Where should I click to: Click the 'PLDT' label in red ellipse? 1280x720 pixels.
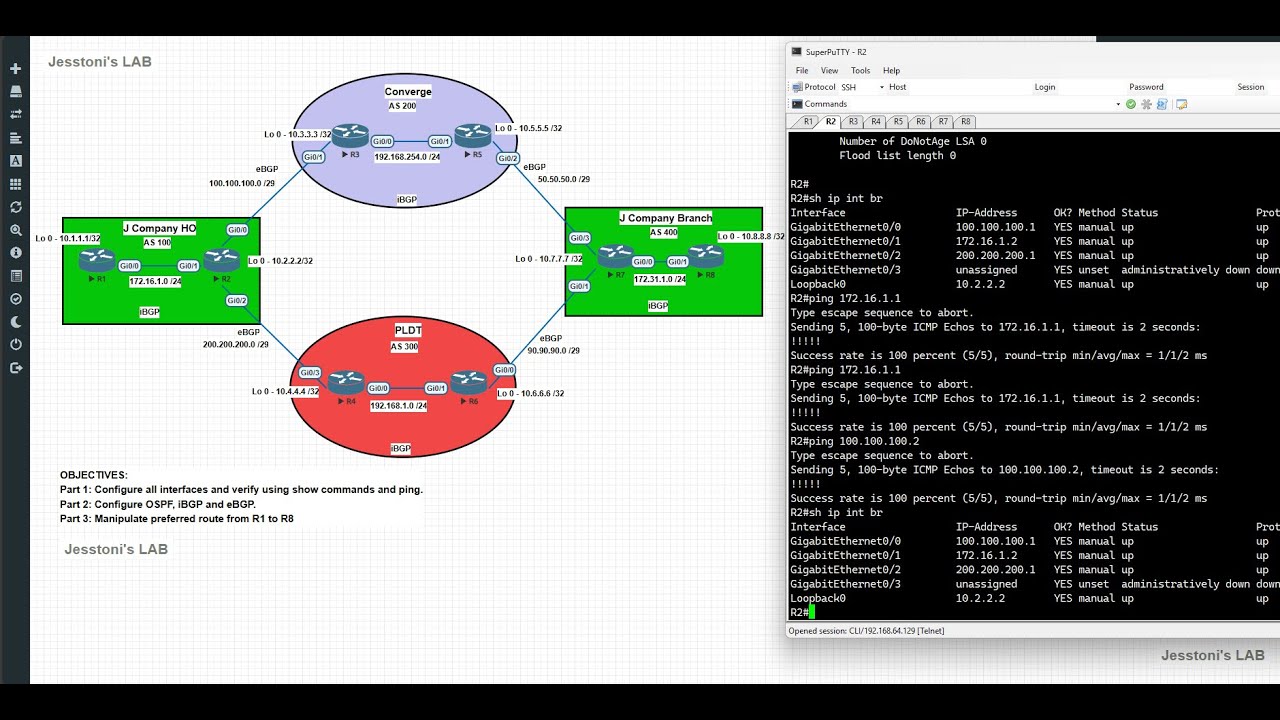pos(408,330)
